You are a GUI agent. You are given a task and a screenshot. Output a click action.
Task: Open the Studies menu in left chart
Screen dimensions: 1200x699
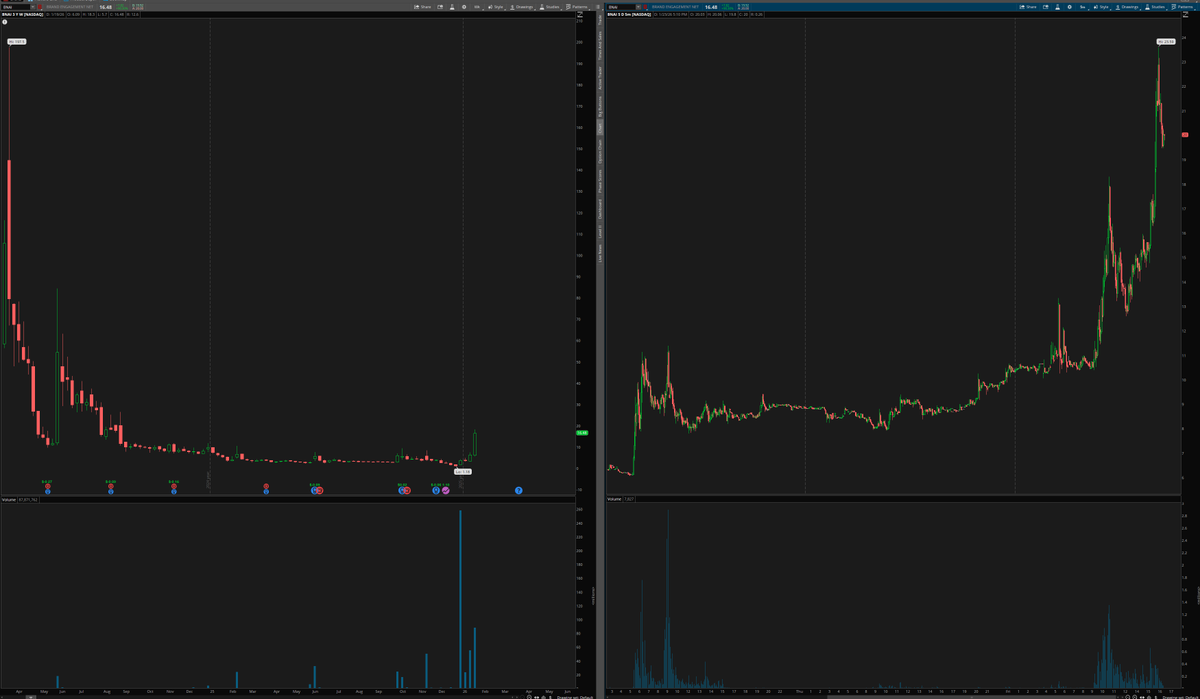pos(551,7)
